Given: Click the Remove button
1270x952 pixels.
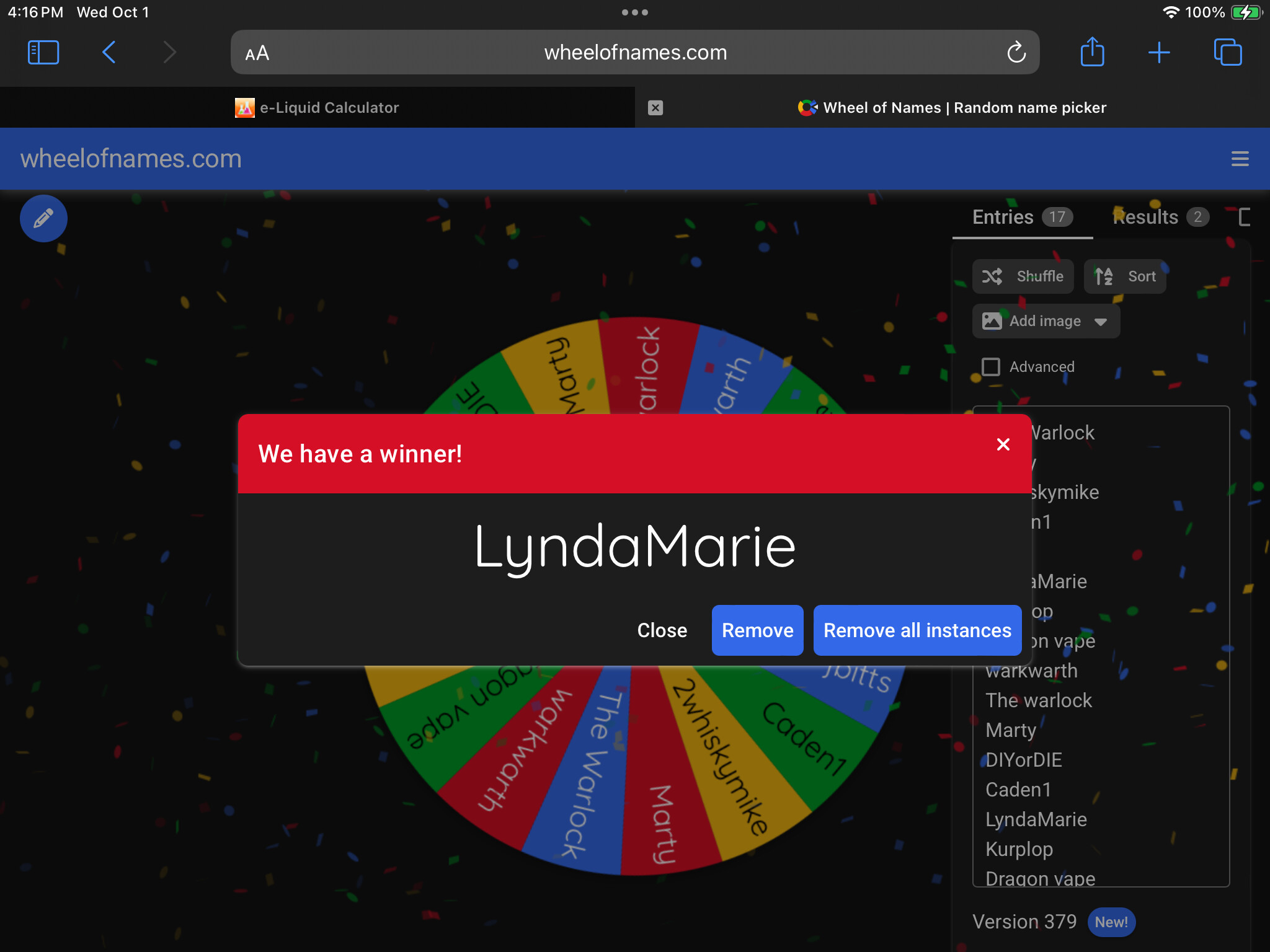Looking at the screenshot, I should (757, 630).
